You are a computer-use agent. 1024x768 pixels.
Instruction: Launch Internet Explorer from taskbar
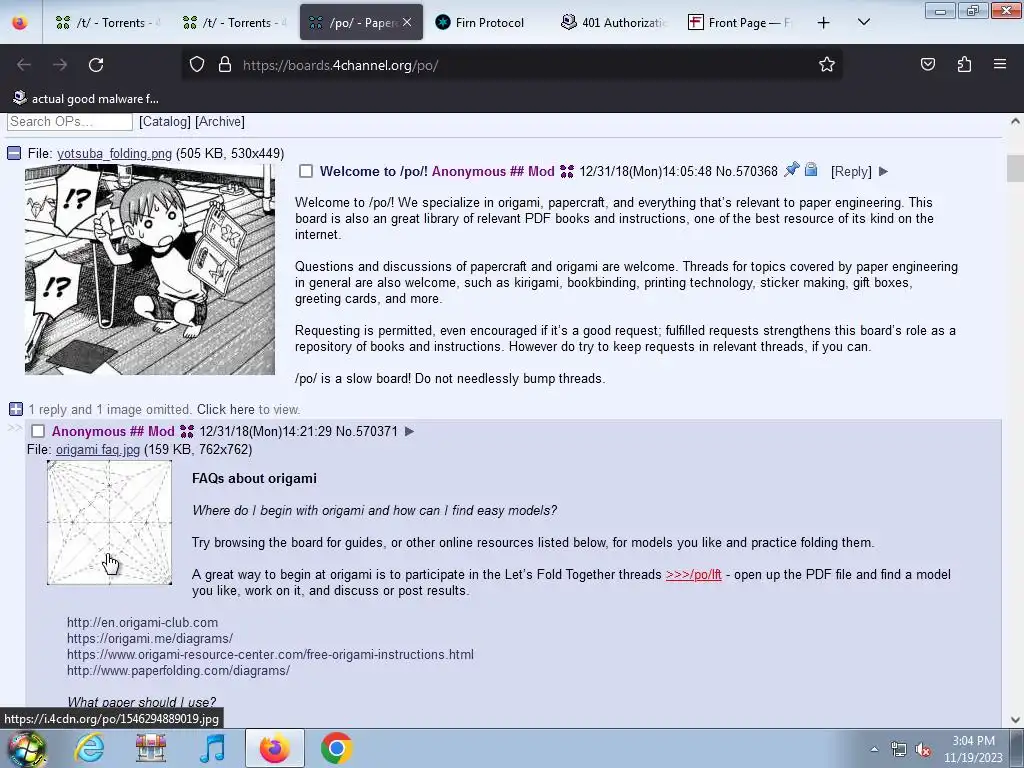point(89,748)
